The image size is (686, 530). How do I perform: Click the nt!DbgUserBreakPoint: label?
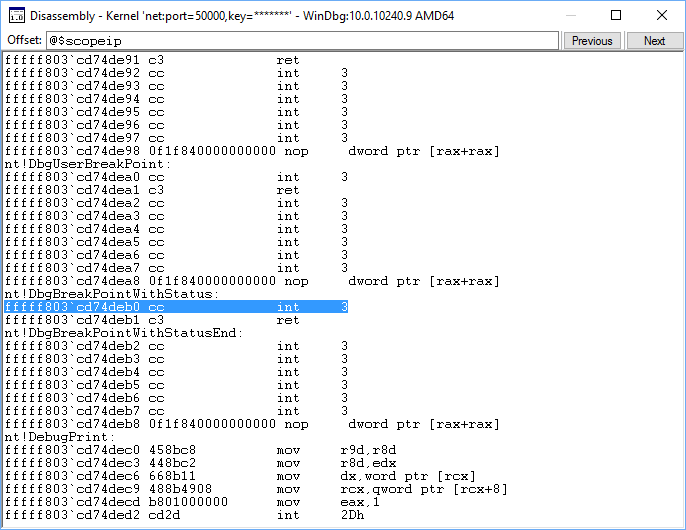click(x=88, y=164)
